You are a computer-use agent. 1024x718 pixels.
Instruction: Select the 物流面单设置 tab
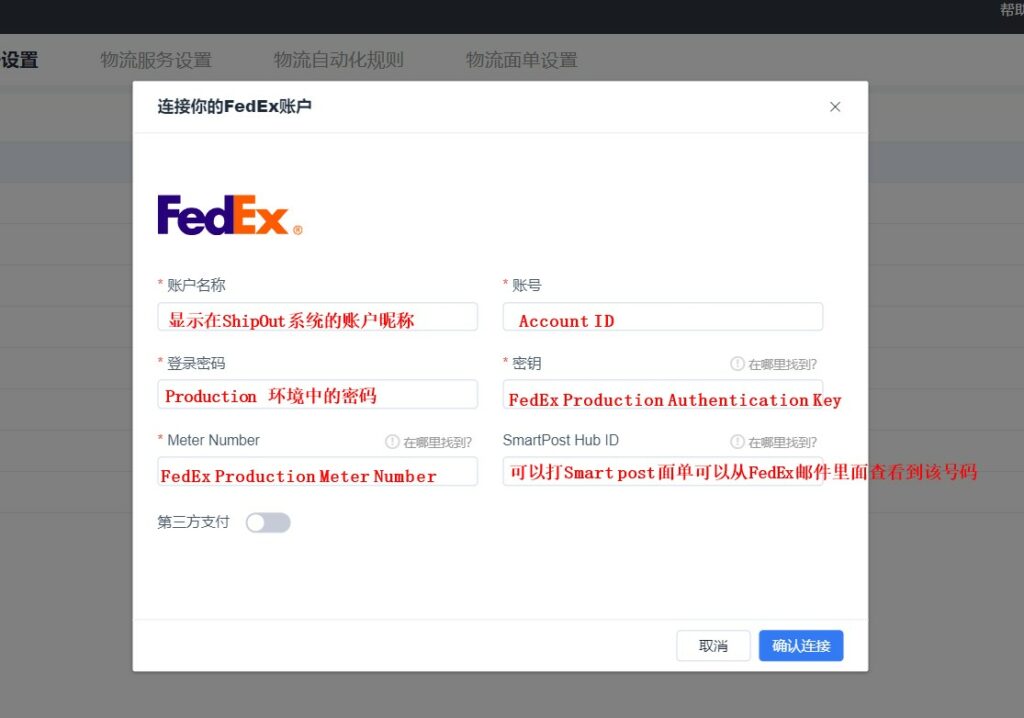pos(521,60)
